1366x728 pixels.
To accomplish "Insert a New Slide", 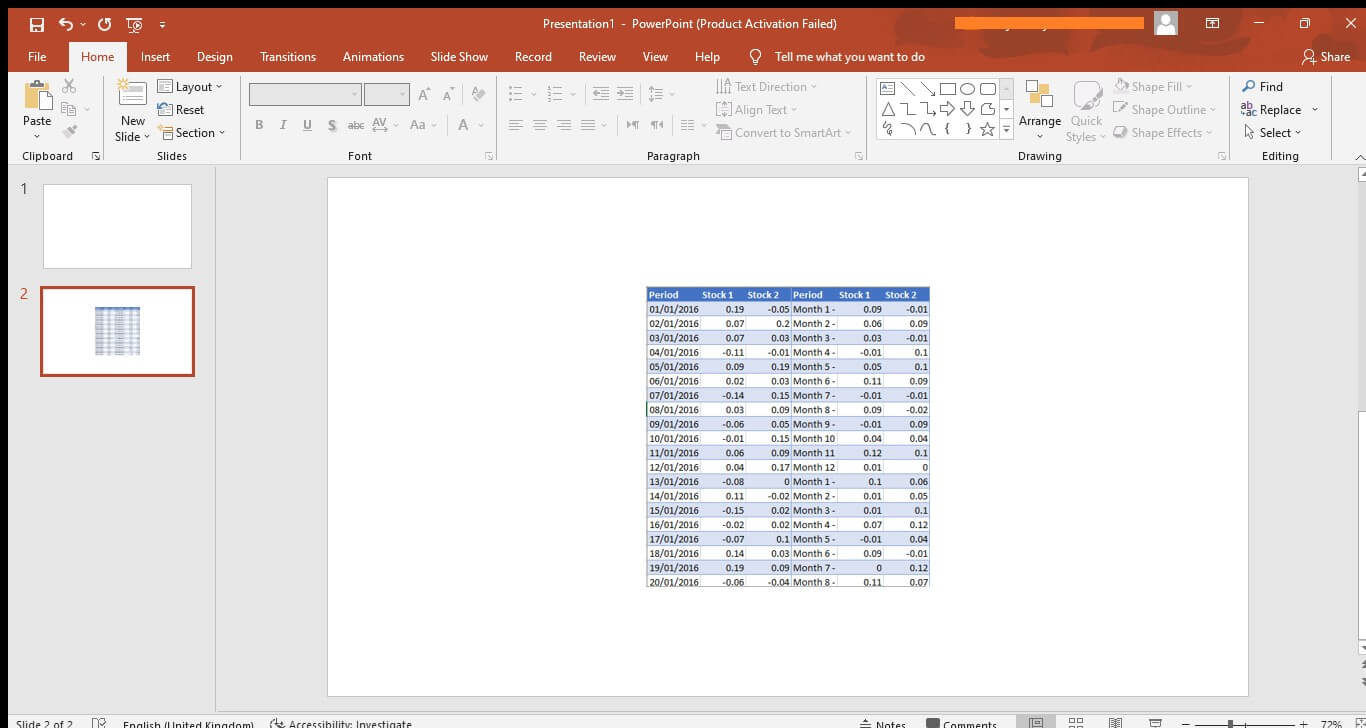I will coord(133,111).
